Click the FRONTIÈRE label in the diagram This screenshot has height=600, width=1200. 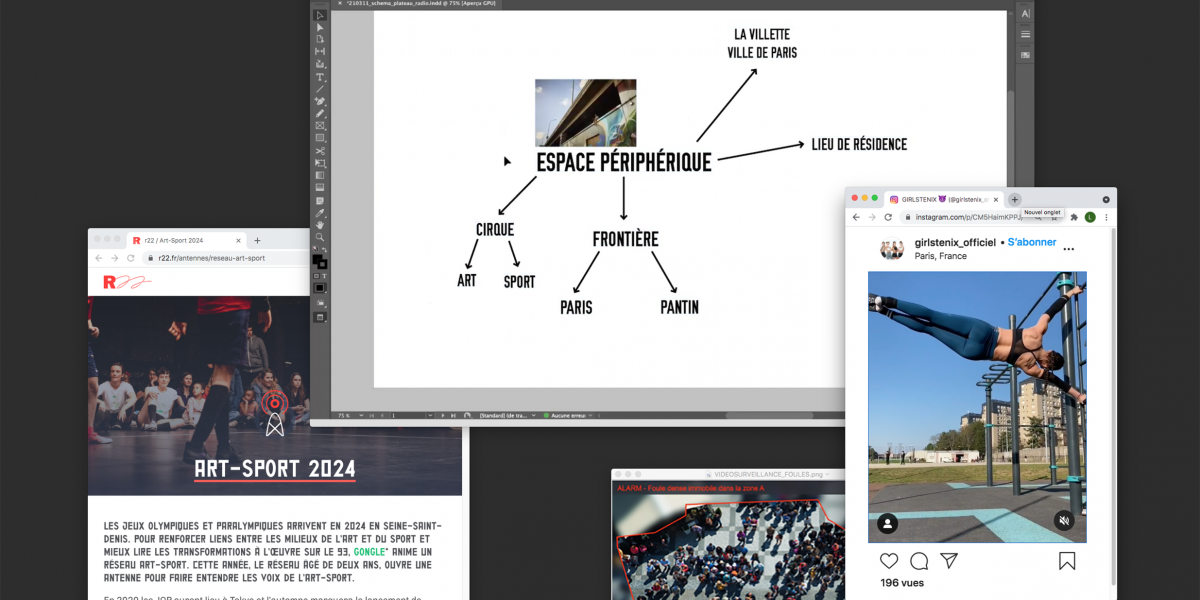coord(625,240)
